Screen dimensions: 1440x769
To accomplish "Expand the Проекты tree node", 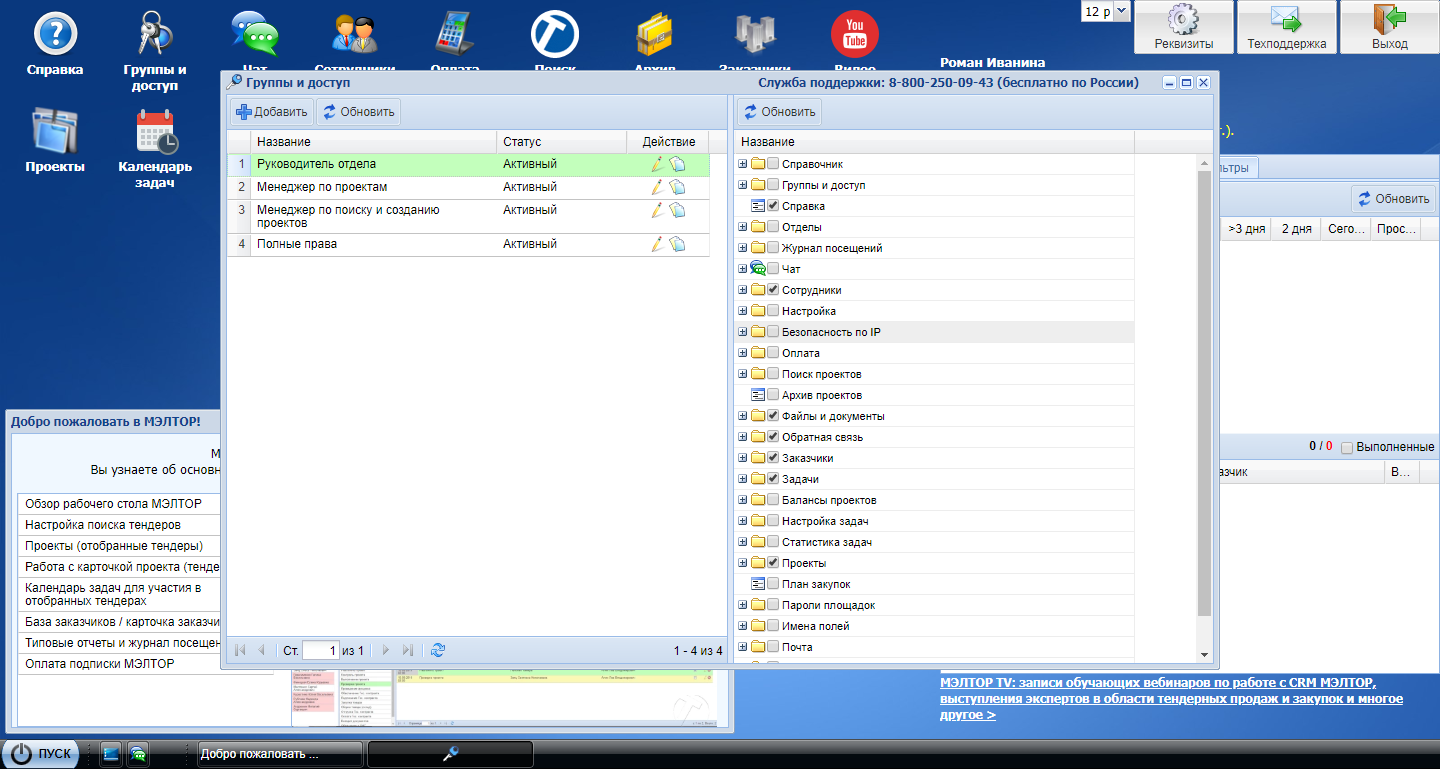I will click(x=742, y=563).
